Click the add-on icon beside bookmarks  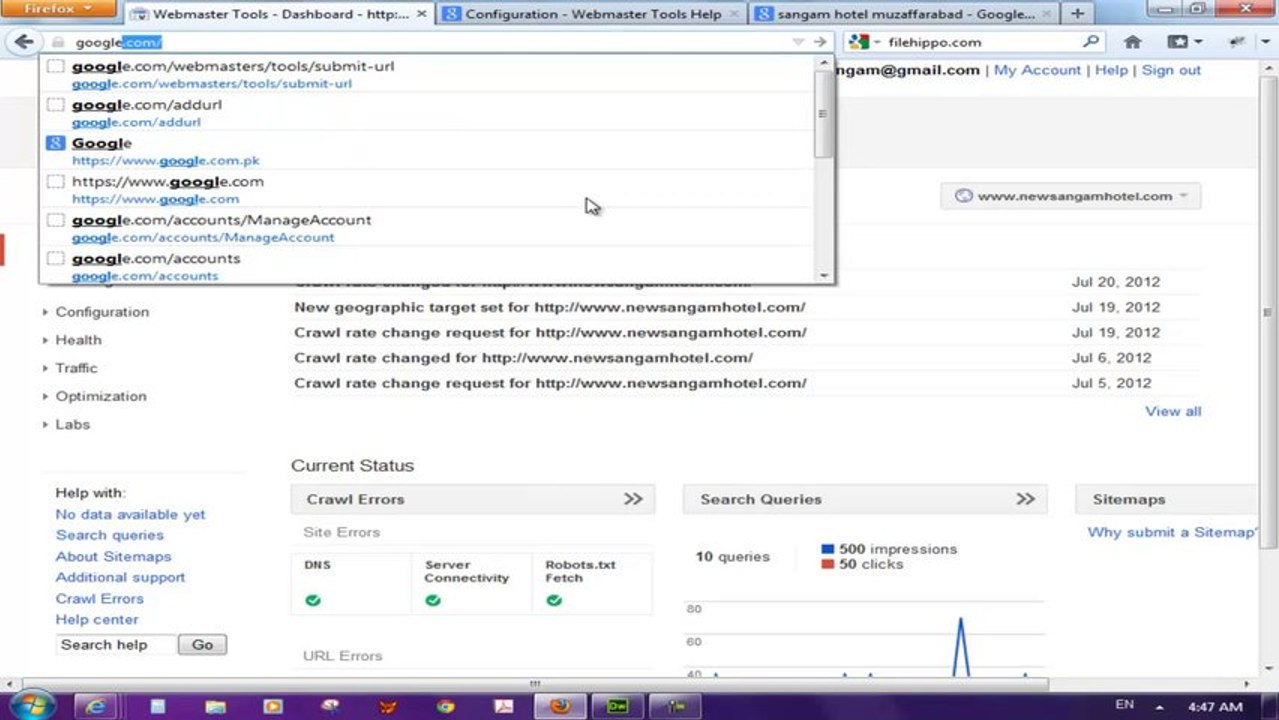(1238, 42)
